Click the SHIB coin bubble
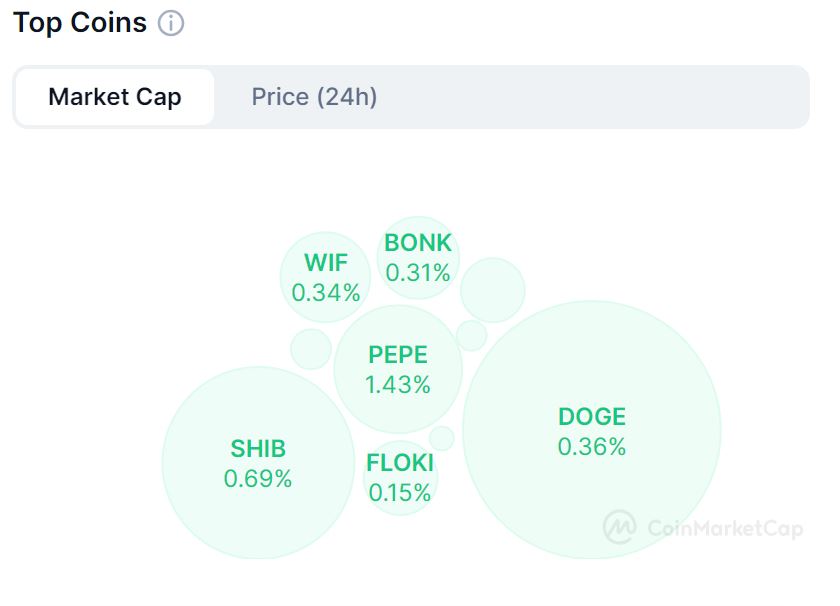This screenshot has width=840, height=606. (x=258, y=463)
